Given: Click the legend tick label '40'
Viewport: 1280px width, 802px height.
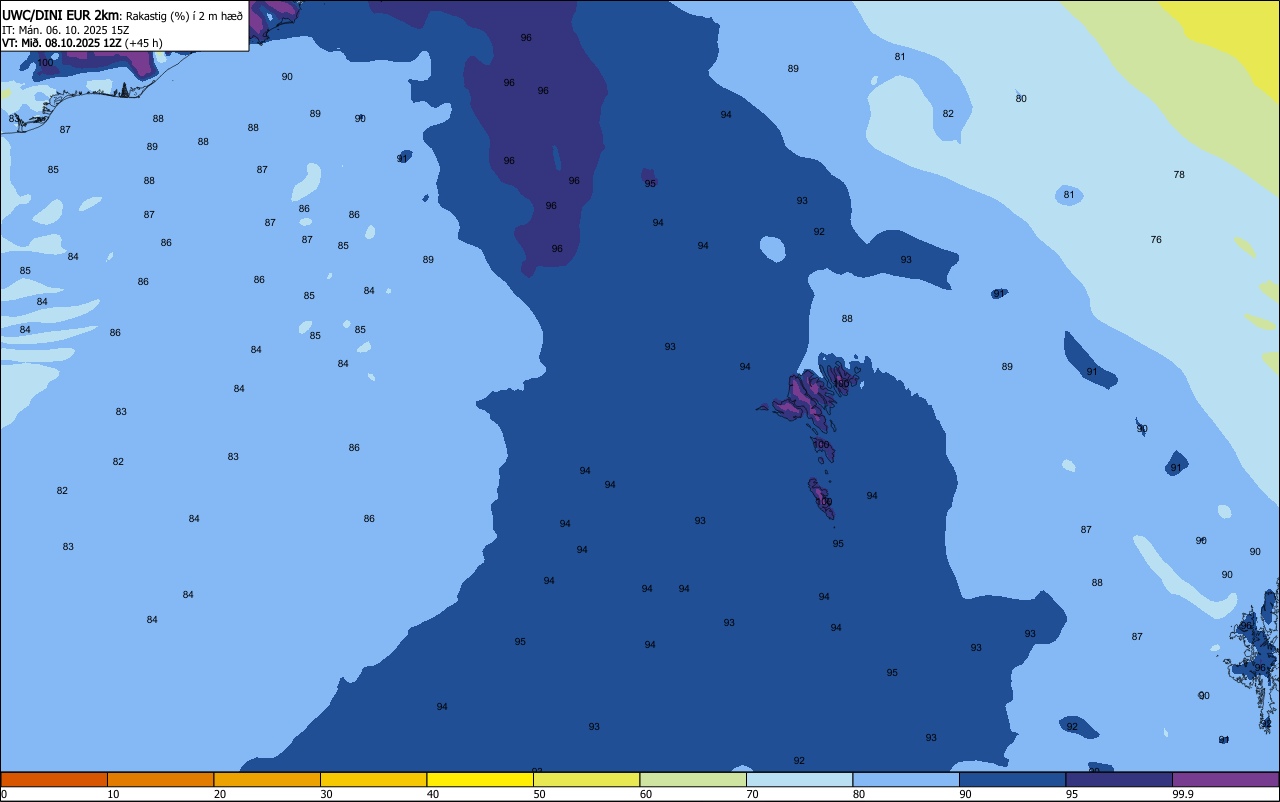Looking at the screenshot, I should pyautogui.click(x=433, y=794).
